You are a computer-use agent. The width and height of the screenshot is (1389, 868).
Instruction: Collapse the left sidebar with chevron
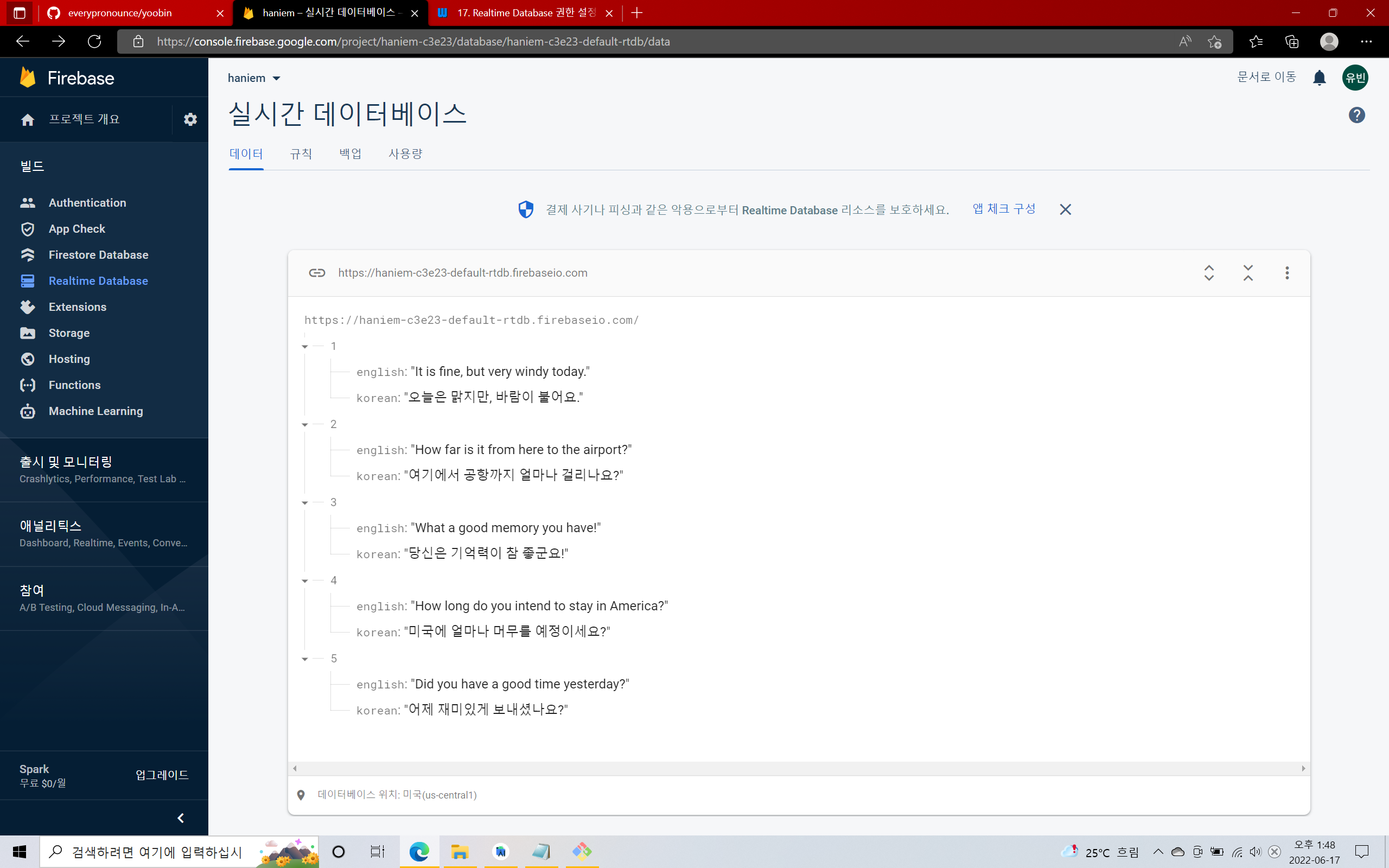point(180,818)
